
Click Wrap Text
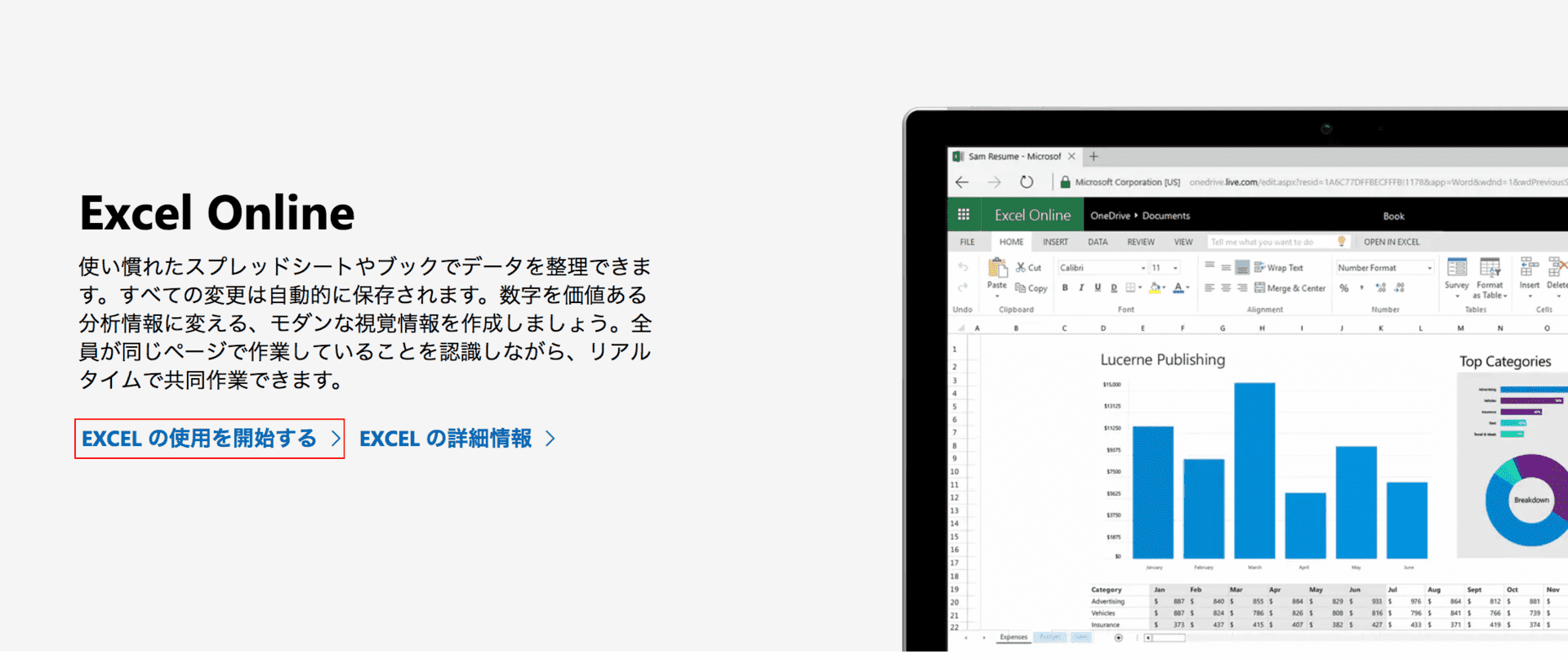(x=1279, y=267)
